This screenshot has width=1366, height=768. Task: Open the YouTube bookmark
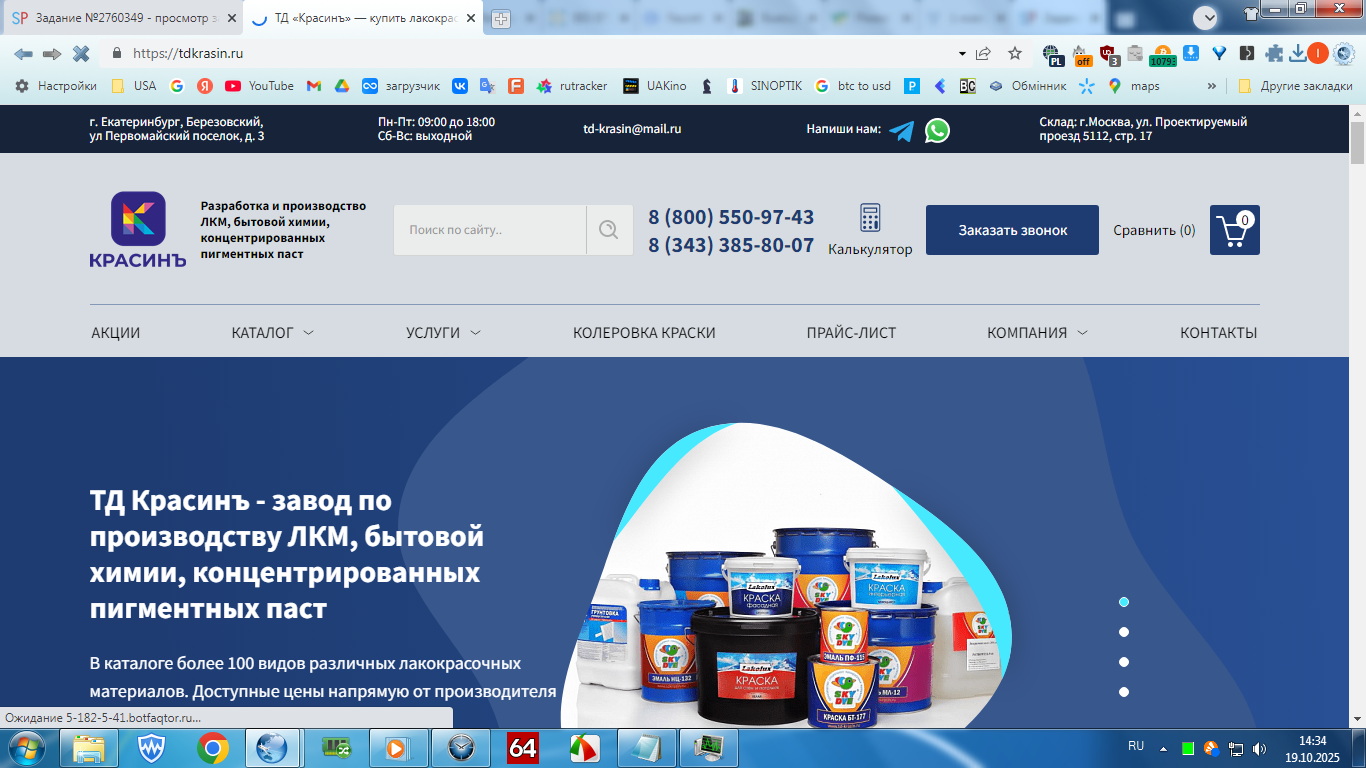tap(259, 86)
